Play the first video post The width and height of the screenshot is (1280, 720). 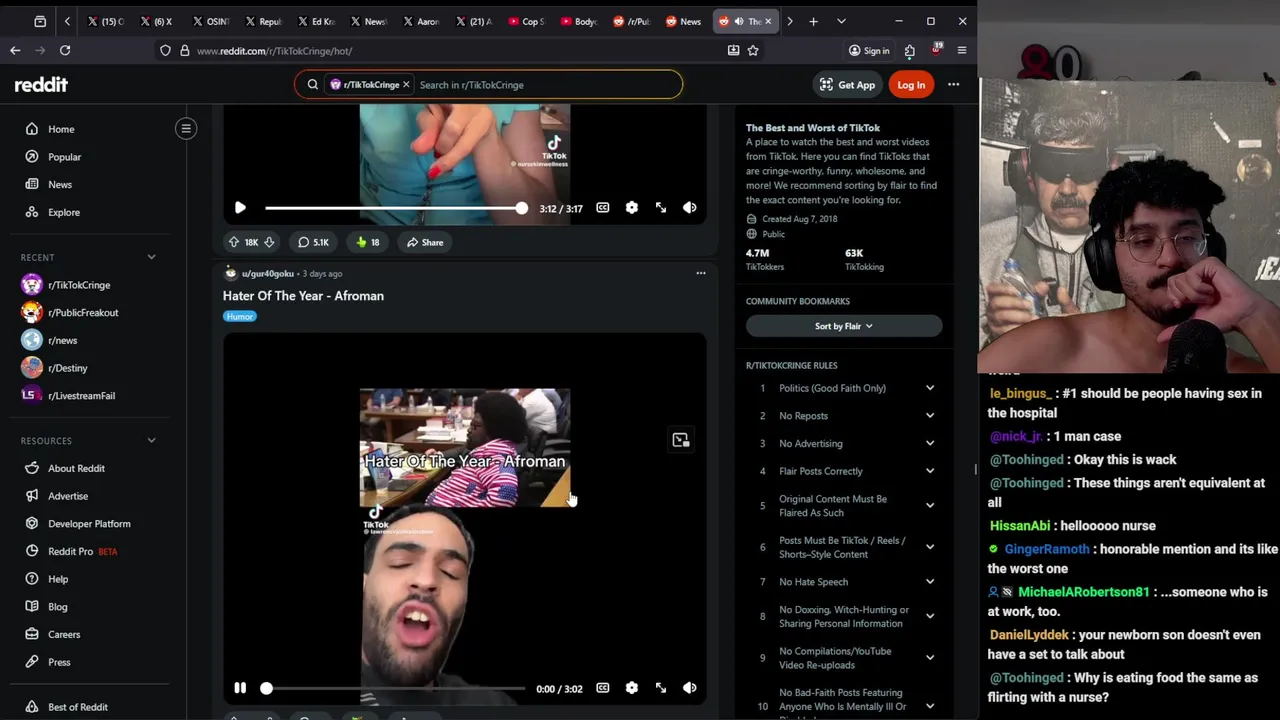point(240,208)
